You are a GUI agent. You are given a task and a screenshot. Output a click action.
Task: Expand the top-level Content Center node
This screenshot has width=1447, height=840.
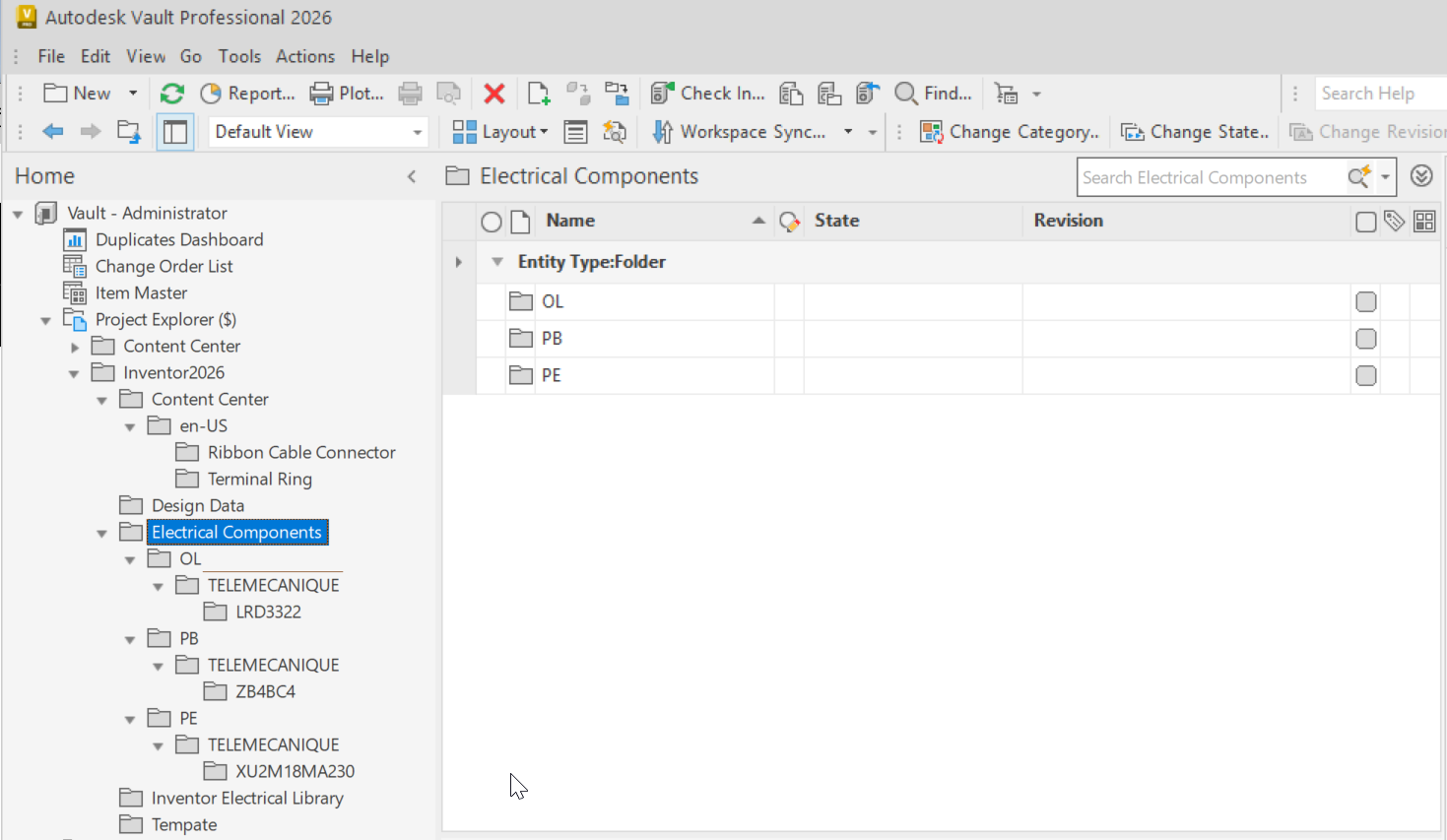click(74, 347)
